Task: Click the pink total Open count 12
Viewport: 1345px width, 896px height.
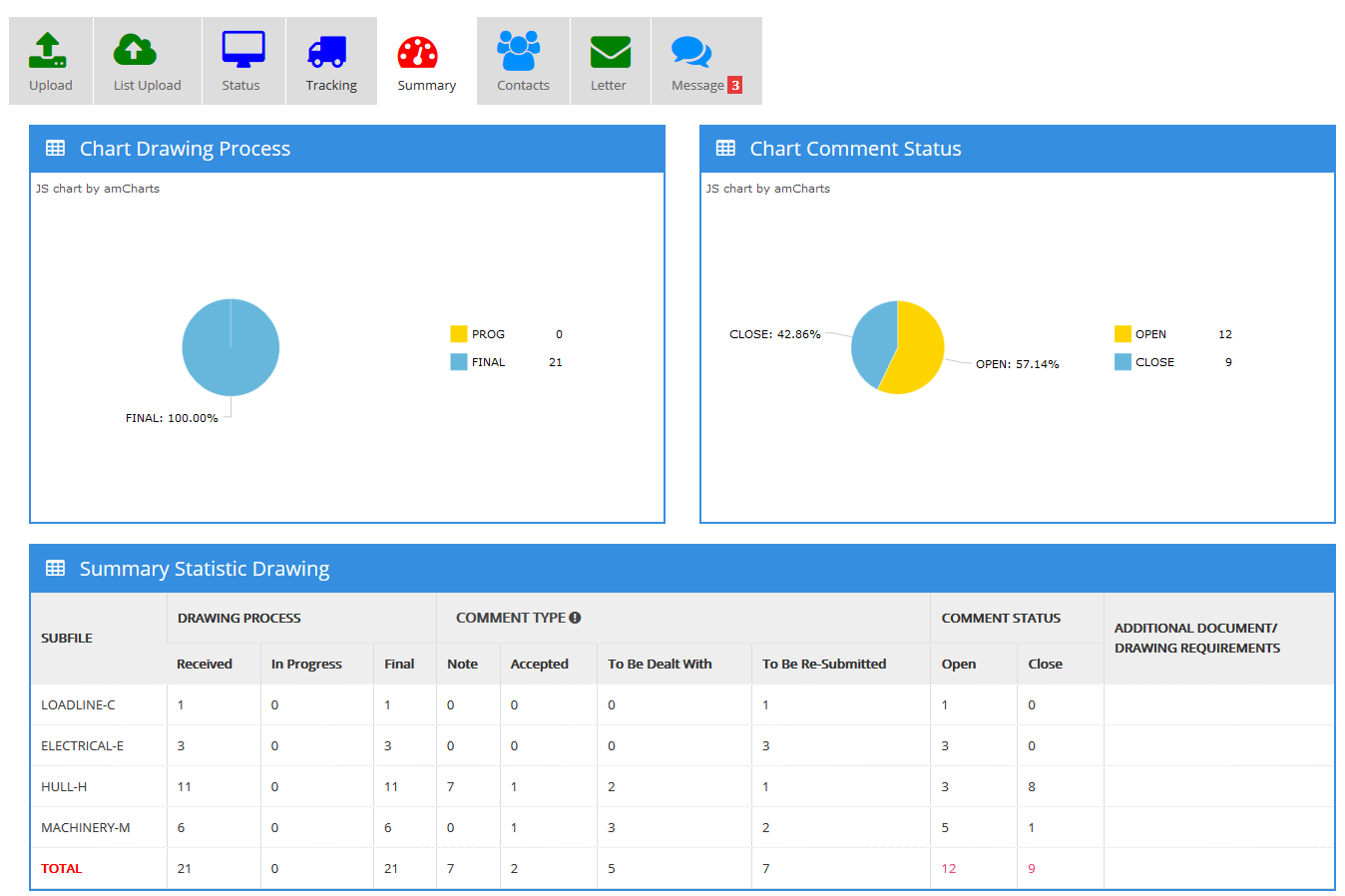Action: tap(948, 868)
